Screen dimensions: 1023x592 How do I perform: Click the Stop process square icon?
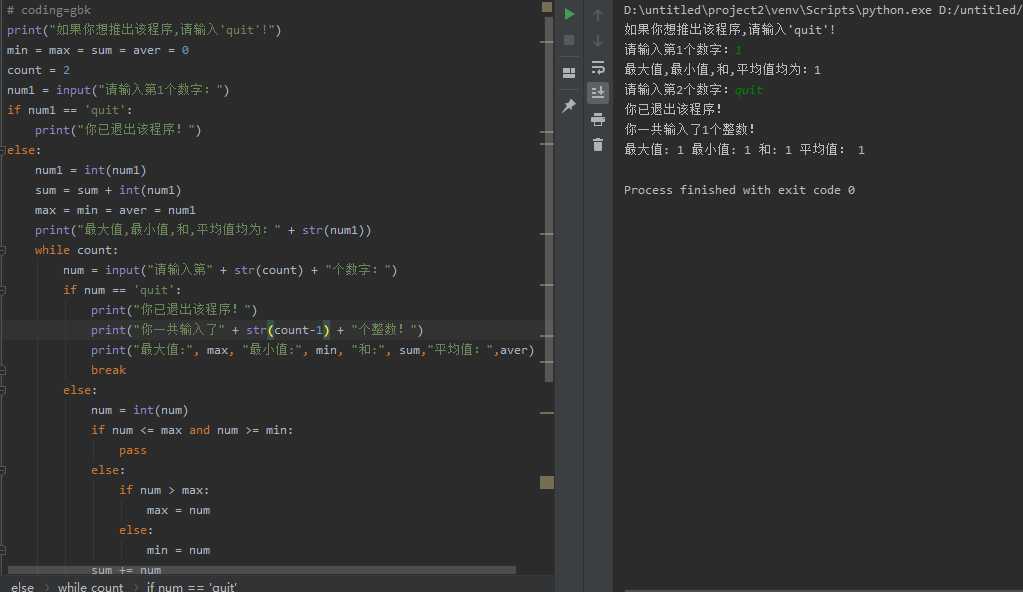point(569,40)
